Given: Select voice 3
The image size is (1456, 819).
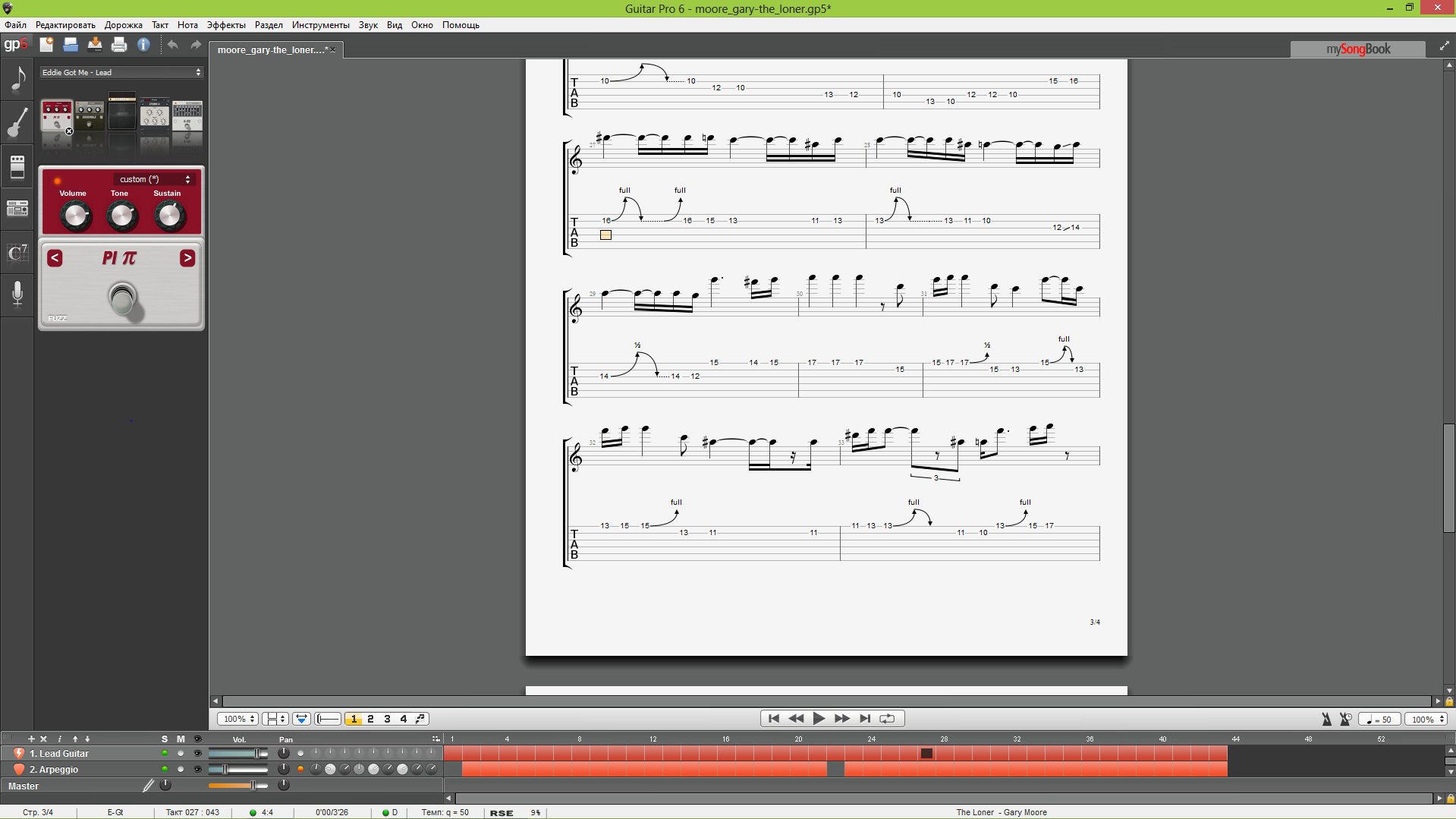Looking at the screenshot, I should point(387,719).
